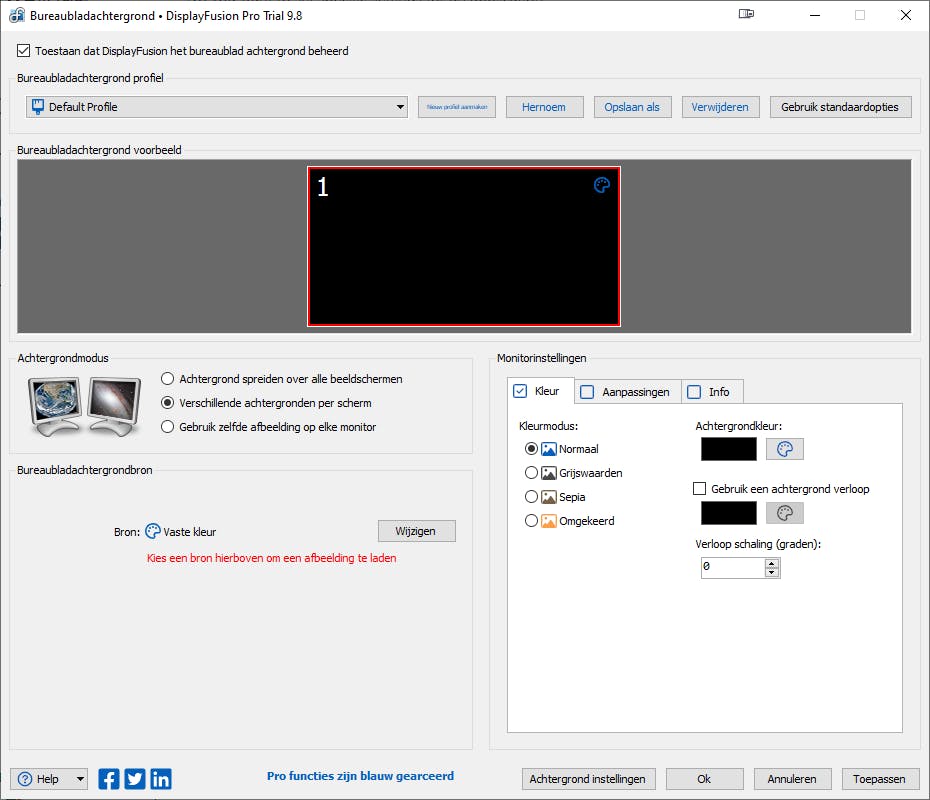Click the Normaal color mode image icon
This screenshot has height=800, width=930.
[x=549, y=449]
